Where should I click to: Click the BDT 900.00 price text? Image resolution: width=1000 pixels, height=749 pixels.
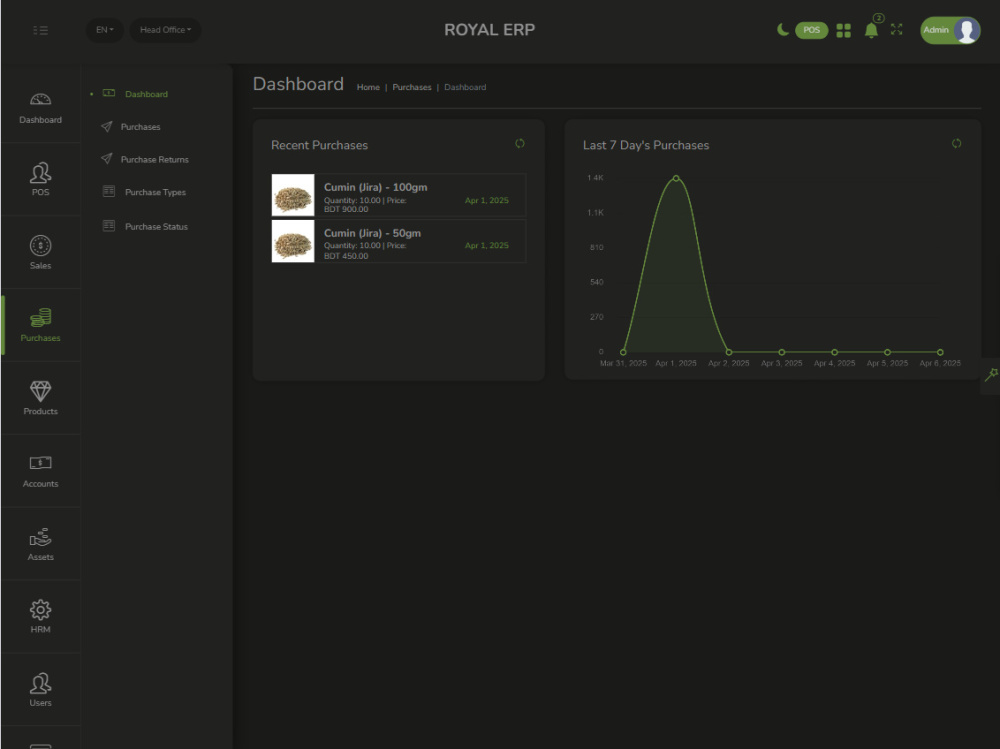click(x=346, y=209)
